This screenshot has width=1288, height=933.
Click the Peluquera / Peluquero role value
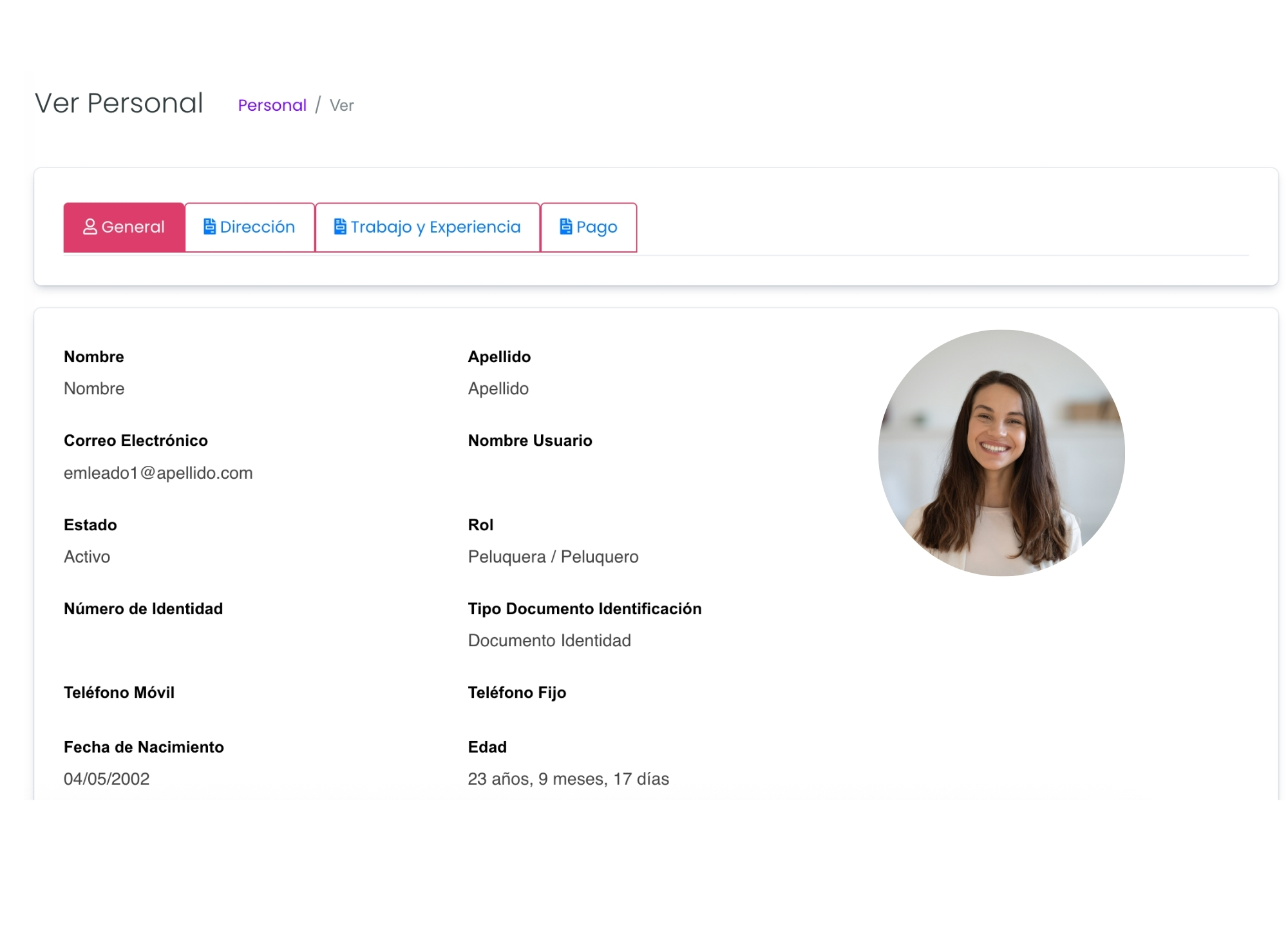click(553, 557)
